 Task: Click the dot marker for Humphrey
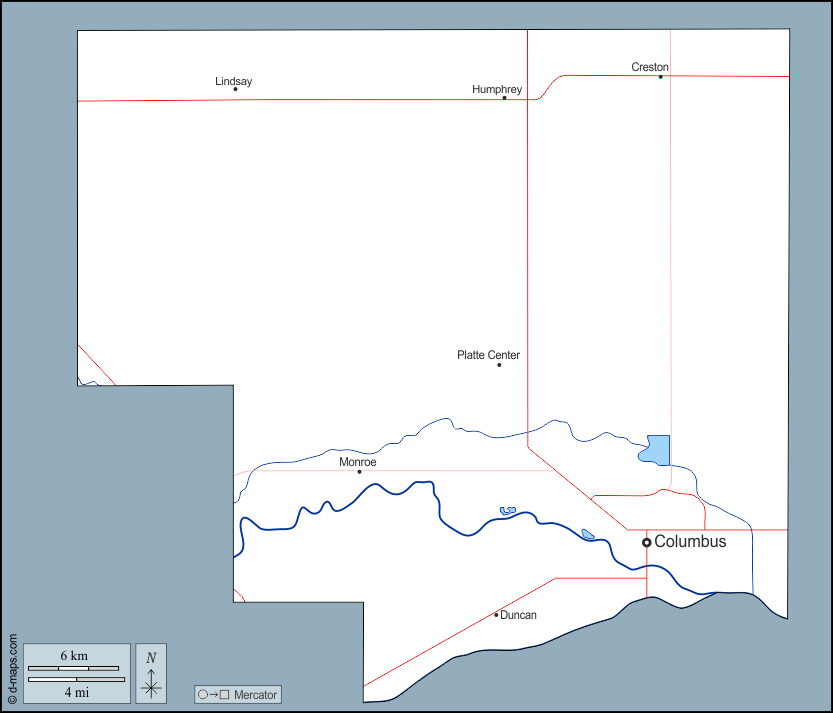(504, 98)
